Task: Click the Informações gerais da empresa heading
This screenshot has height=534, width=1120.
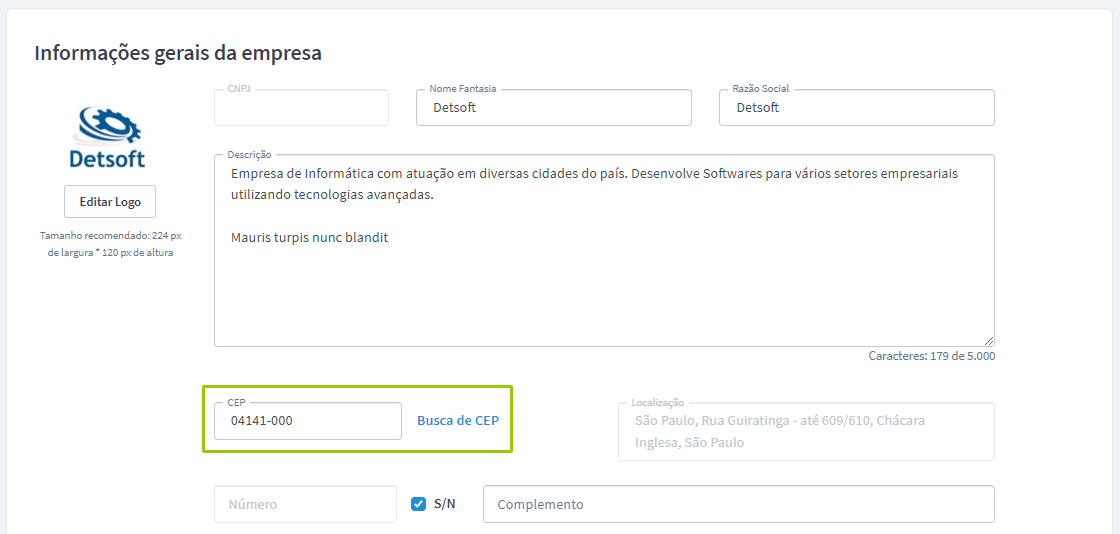Action: click(178, 53)
